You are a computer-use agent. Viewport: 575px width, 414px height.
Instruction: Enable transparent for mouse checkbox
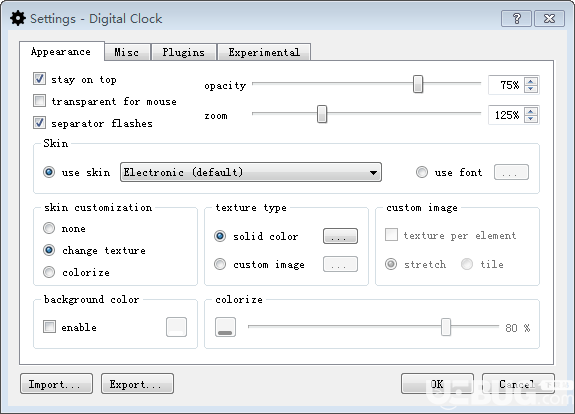[39, 101]
